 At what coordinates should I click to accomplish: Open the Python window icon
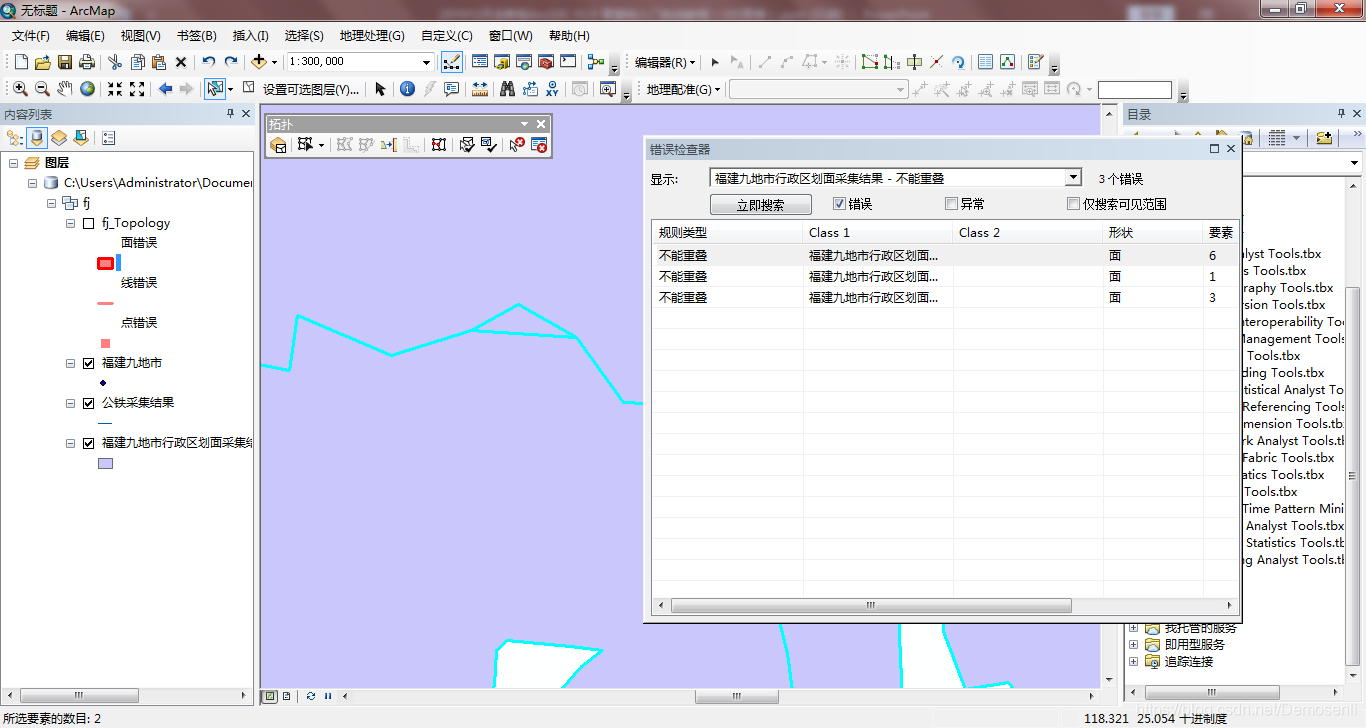pyautogui.click(x=568, y=62)
